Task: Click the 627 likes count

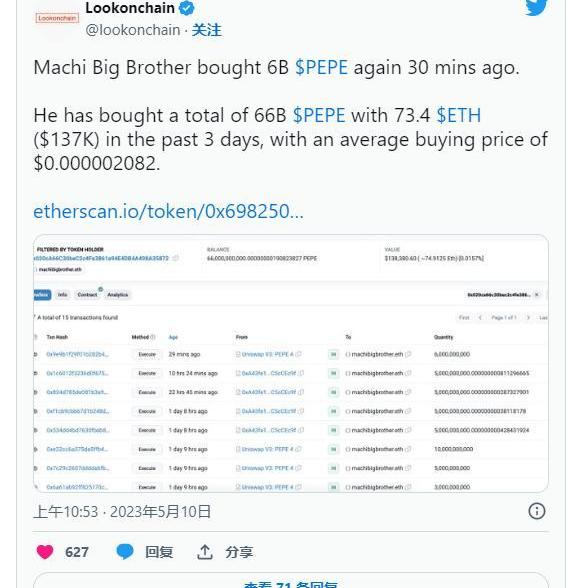Action: [x=77, y=552]
